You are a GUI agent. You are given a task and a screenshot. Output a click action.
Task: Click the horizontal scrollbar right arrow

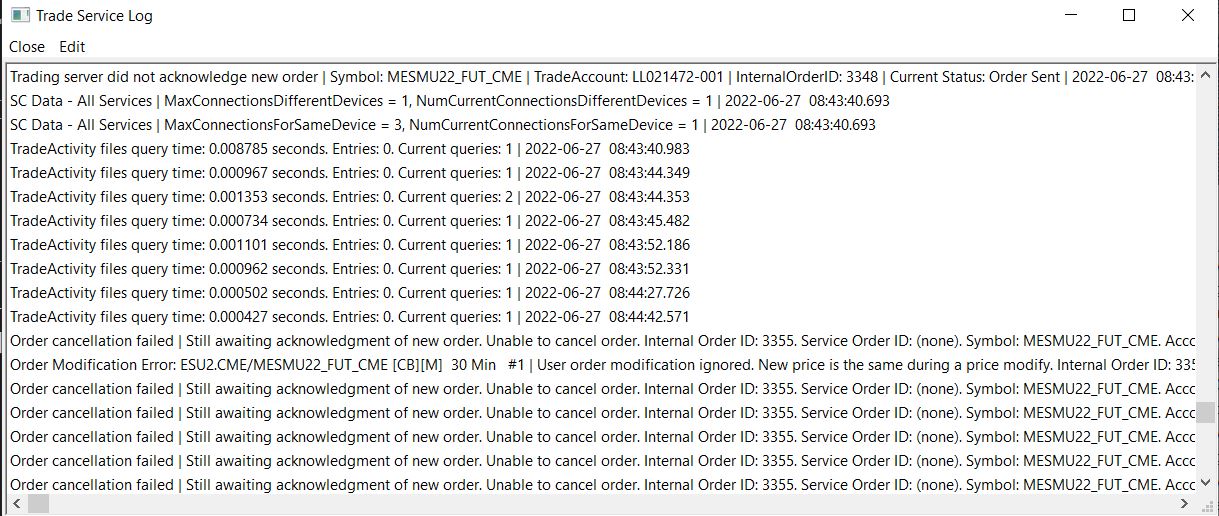click(1186, 505)
